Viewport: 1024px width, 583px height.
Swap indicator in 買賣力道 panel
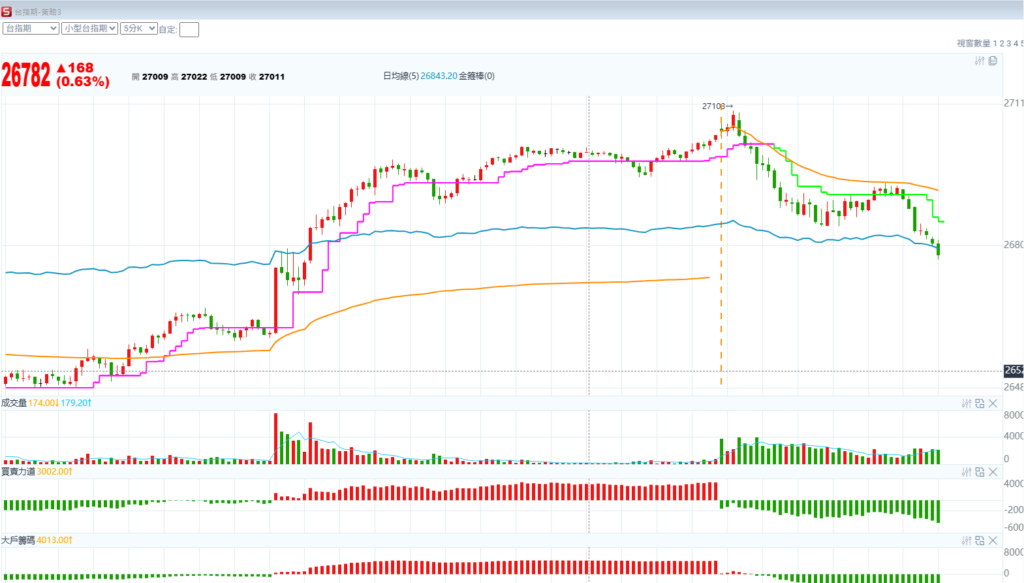coord(979,471)
